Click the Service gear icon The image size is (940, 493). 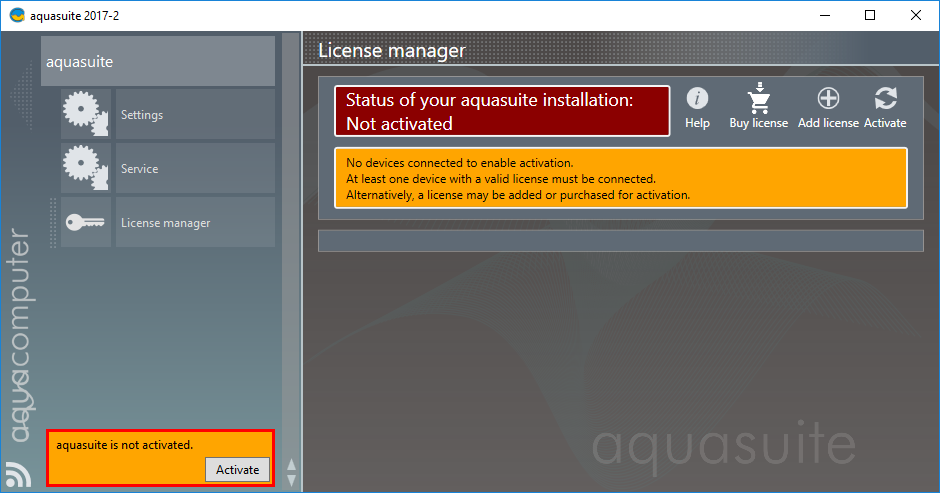pos(86,168)
